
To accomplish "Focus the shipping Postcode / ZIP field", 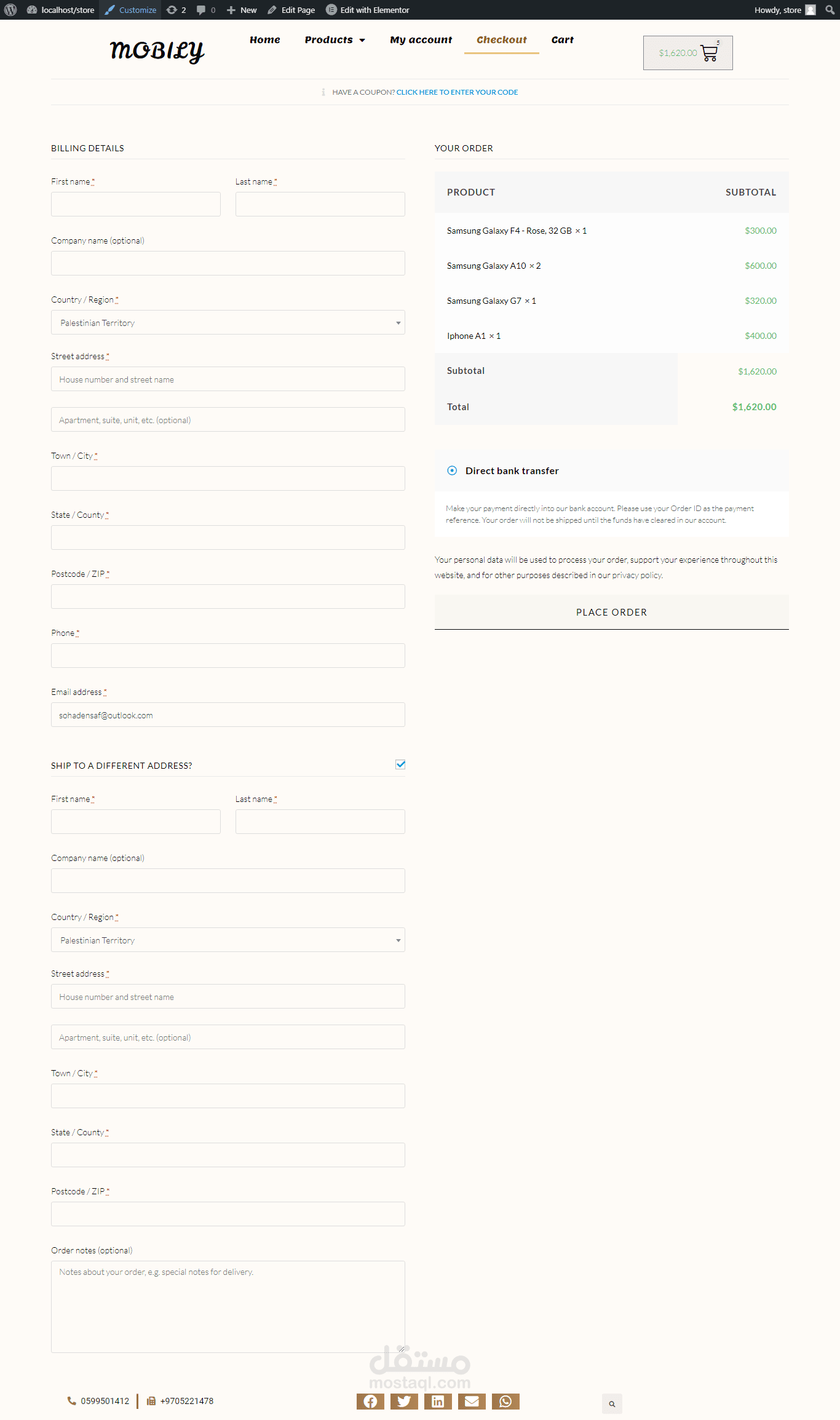I will (228, 1214).
